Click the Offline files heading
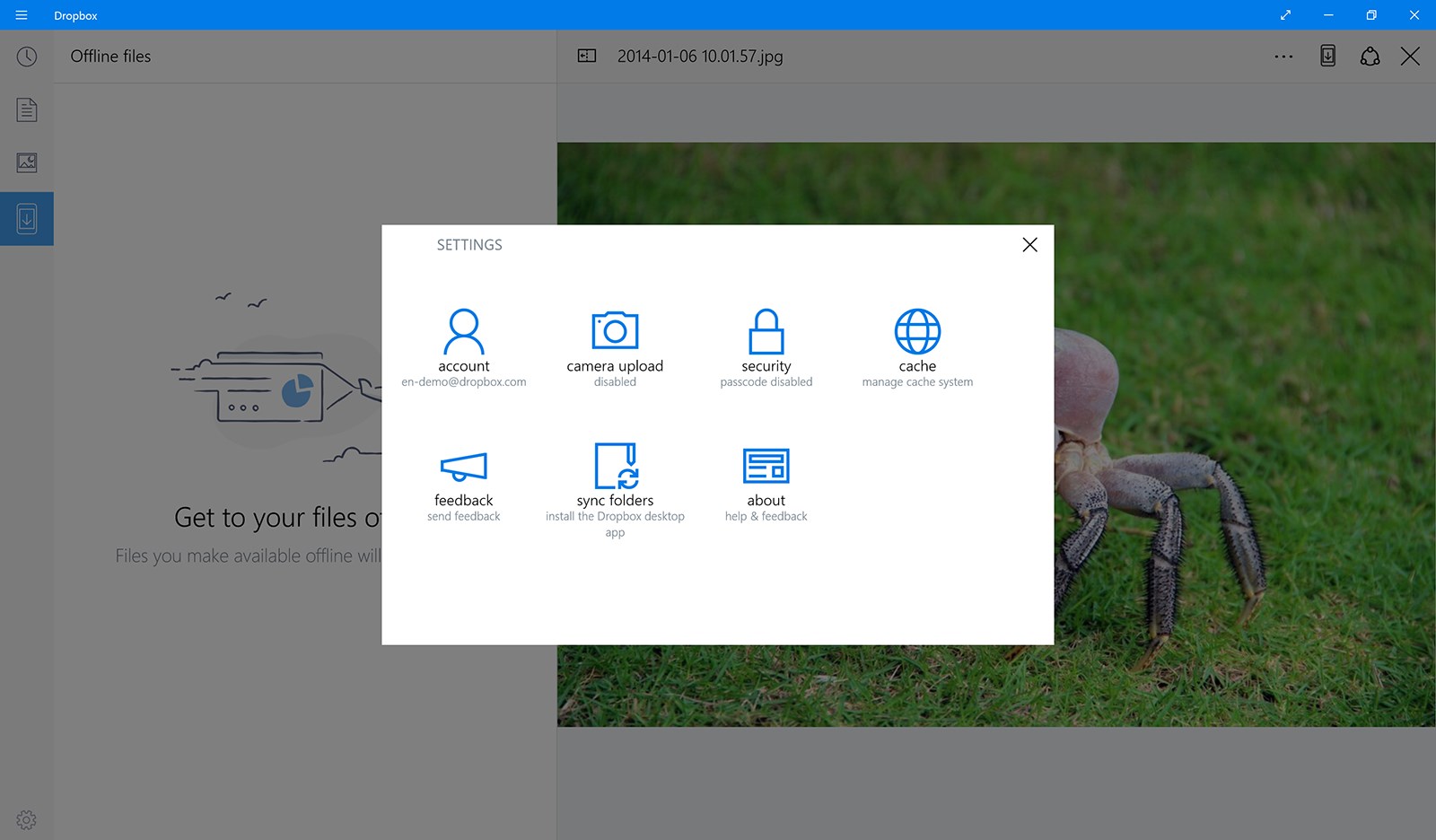The width and height of the screenshot is (1436, 840). click(x=110, y=56)
